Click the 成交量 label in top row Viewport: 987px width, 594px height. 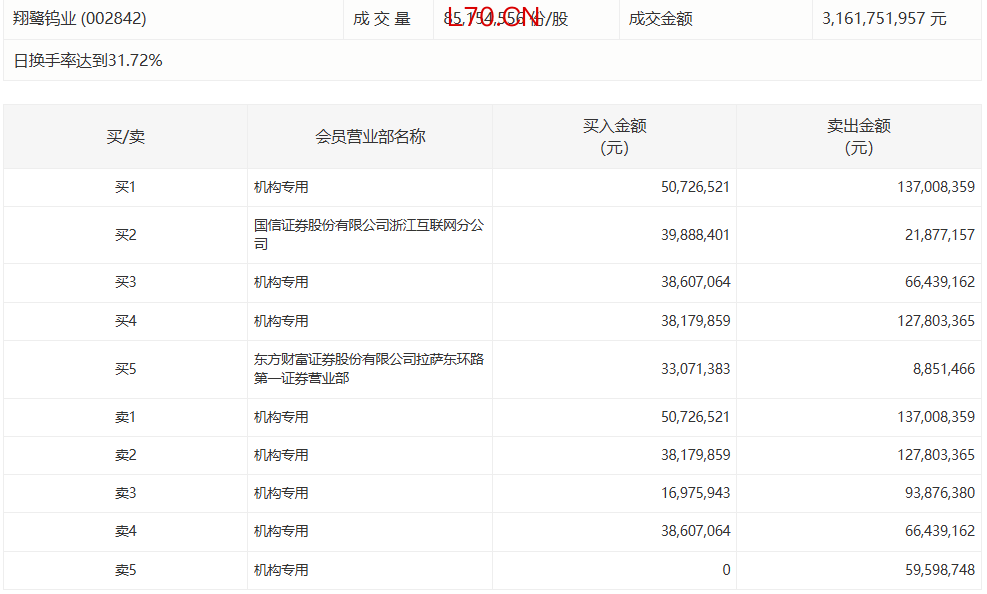coord(381,18)
